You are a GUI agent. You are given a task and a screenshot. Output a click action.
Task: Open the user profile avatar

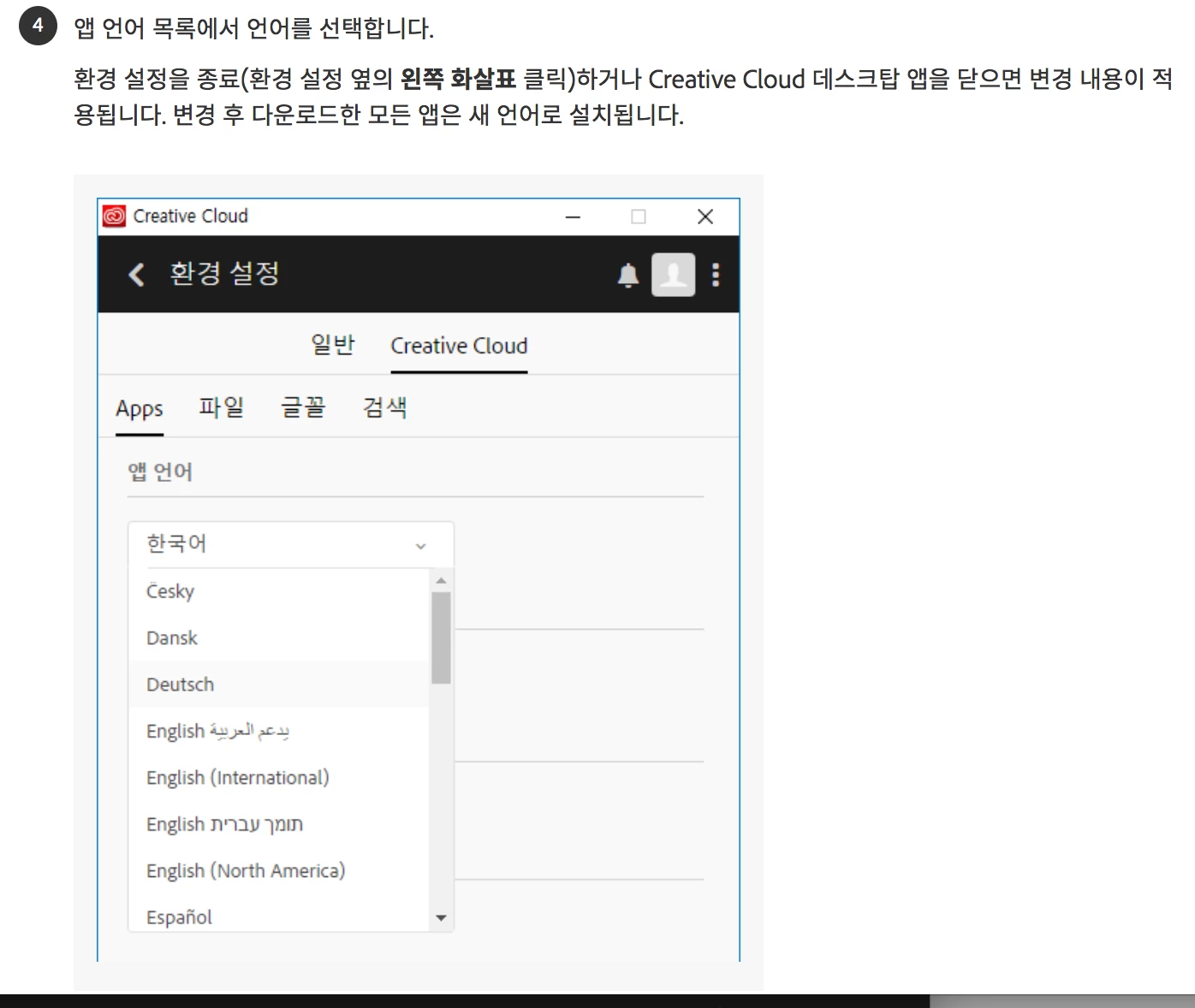pos(674,275)
